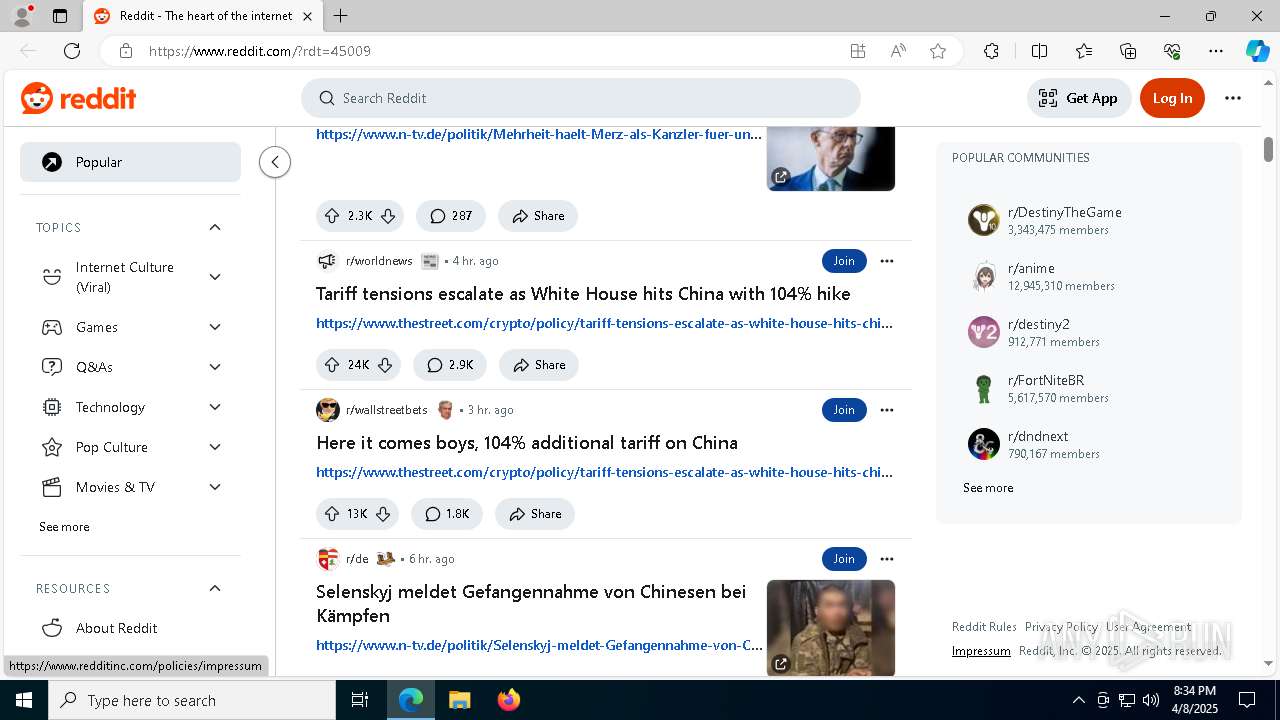Expand the Movies & TV topic

215,487
